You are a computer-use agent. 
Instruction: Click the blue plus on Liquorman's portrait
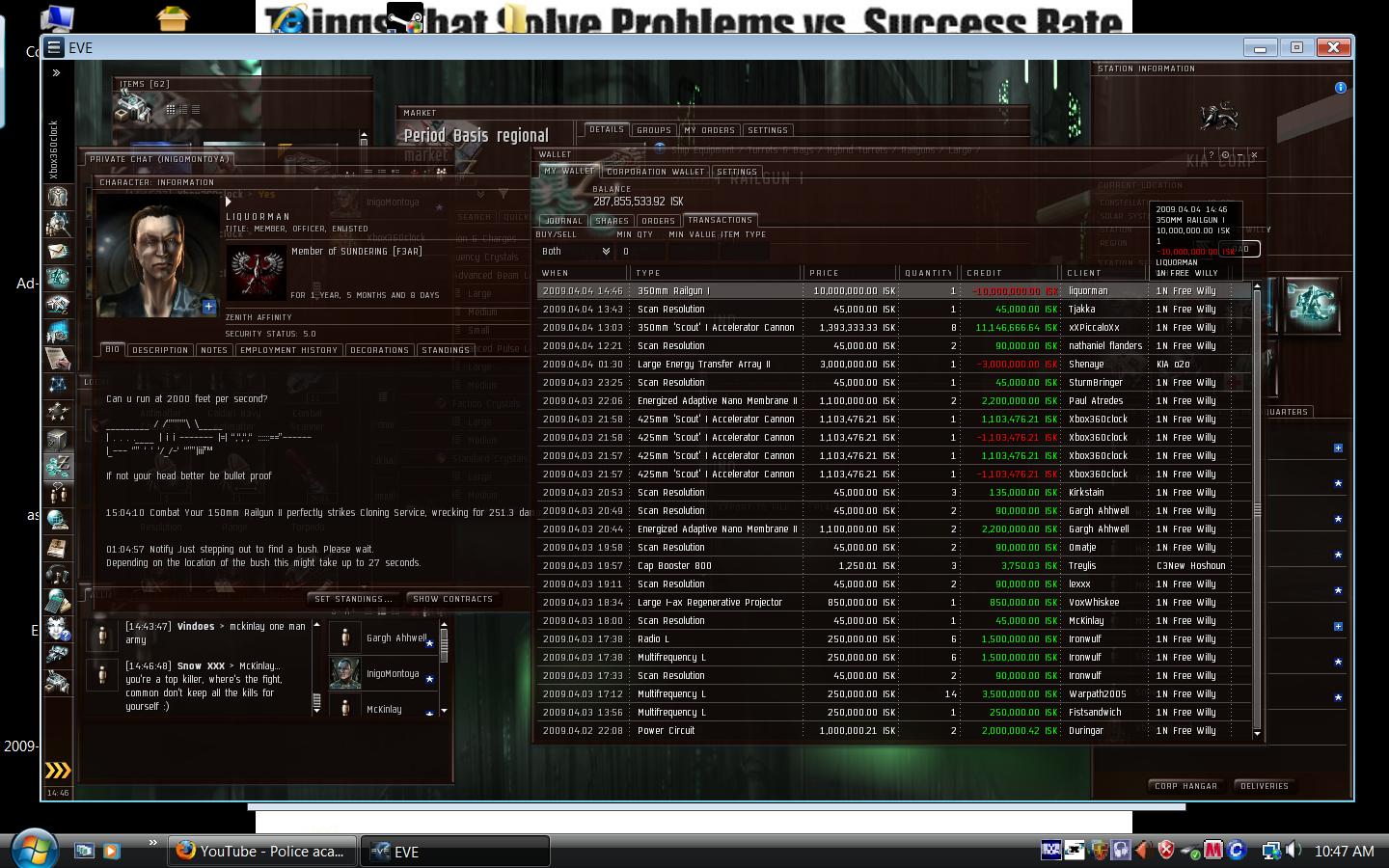click(208, 307)
